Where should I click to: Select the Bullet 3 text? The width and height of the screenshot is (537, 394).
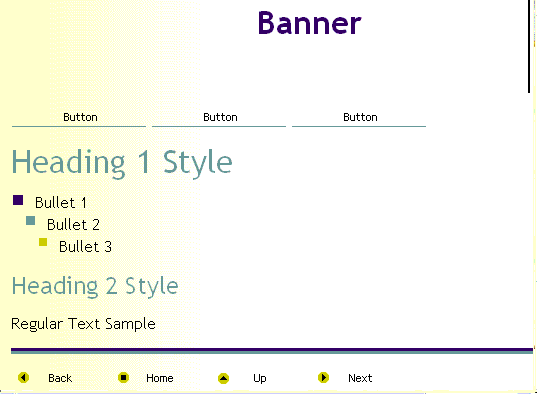85,246
